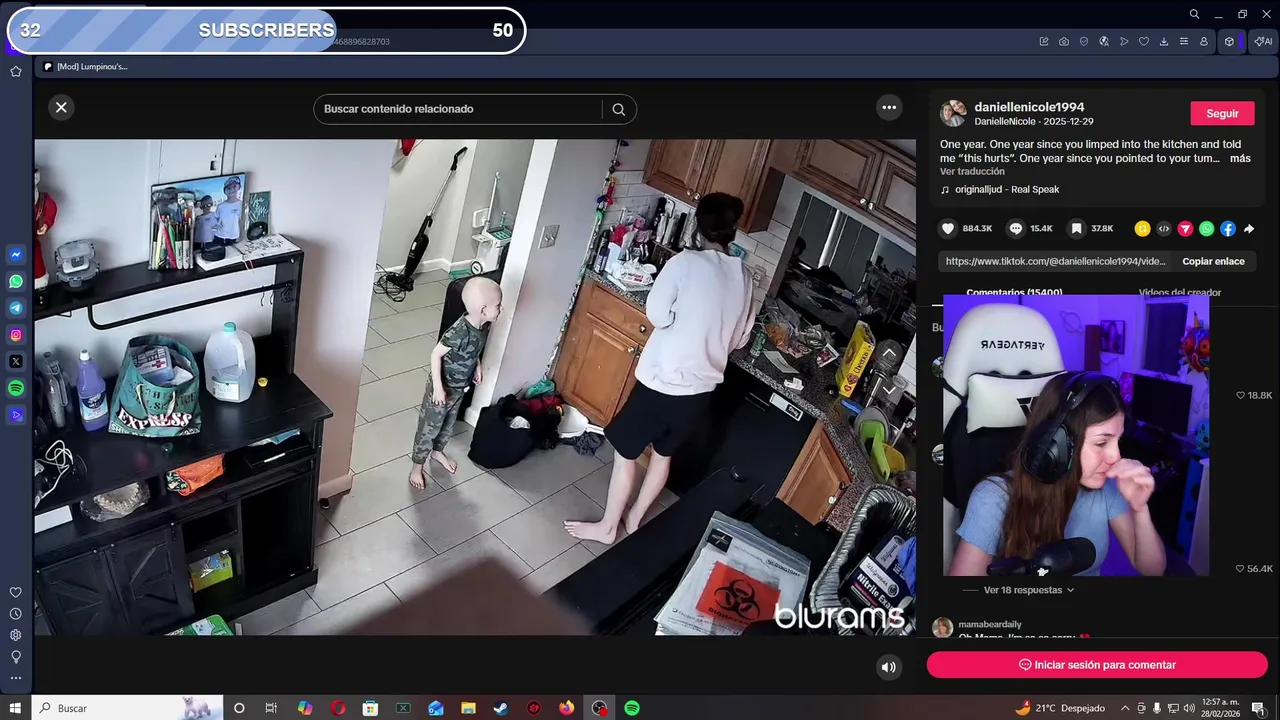Image resolution: width=1280 pixels, height=720 pixels.
Task: Share the video via Facebook icon
Action: (1228, 229)
